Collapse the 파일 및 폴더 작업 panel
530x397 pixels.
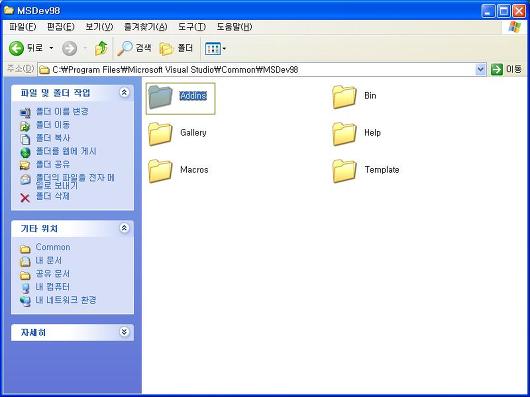coord(124,93)
